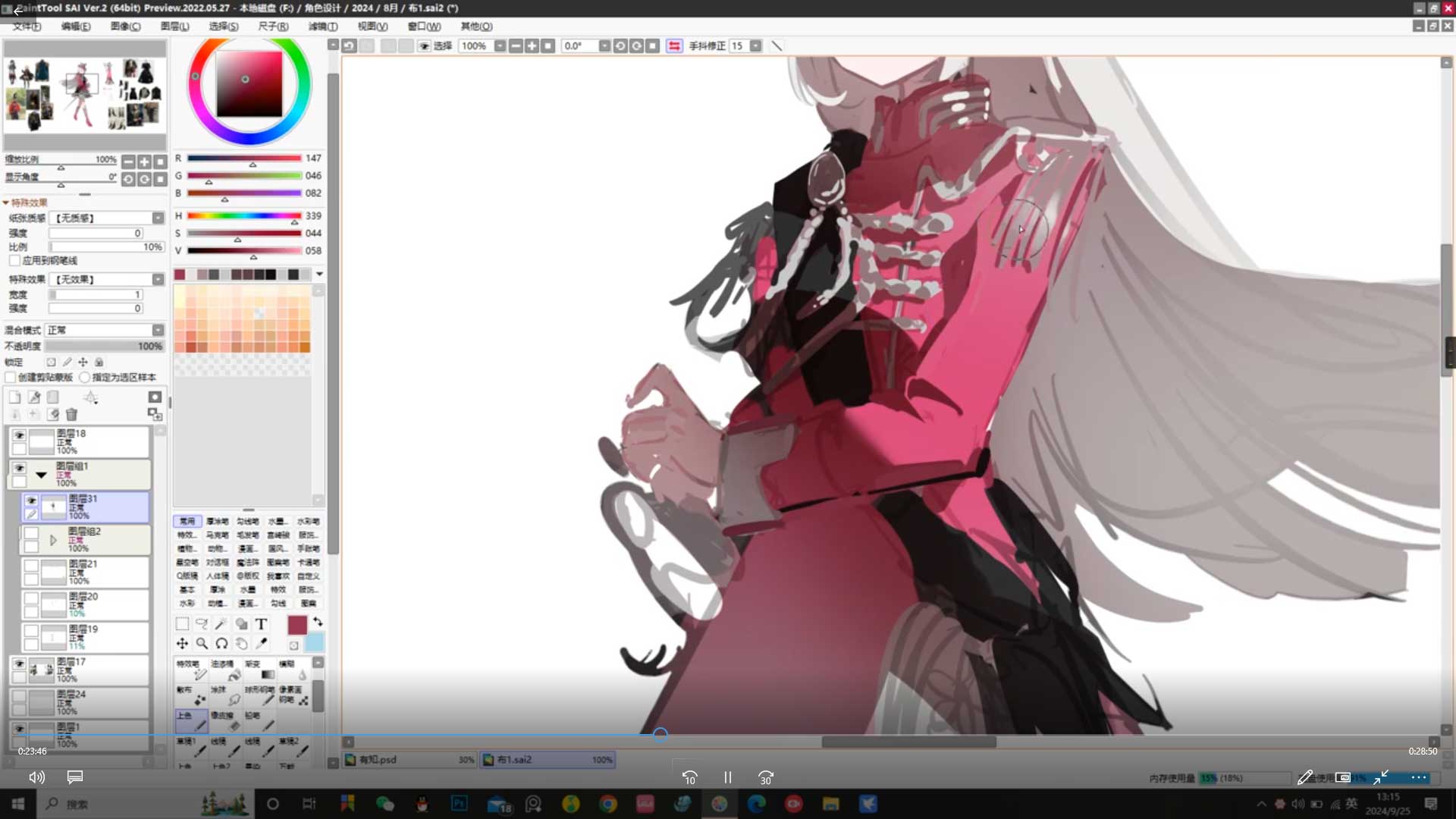Select the rotate view tool
1456x819 pixels.
(x=221, y=644)
